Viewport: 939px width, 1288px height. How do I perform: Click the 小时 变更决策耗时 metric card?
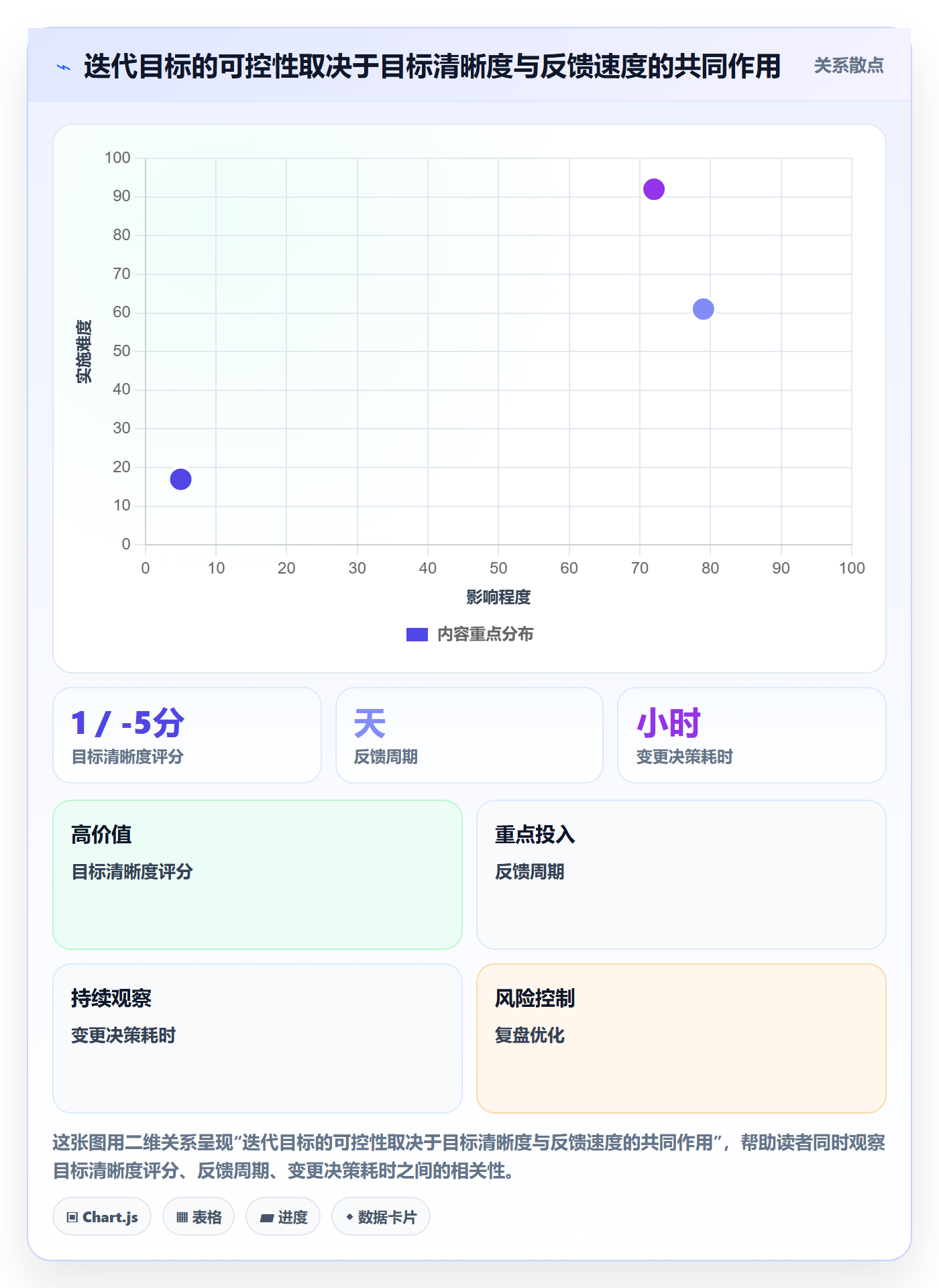[752, 735]
